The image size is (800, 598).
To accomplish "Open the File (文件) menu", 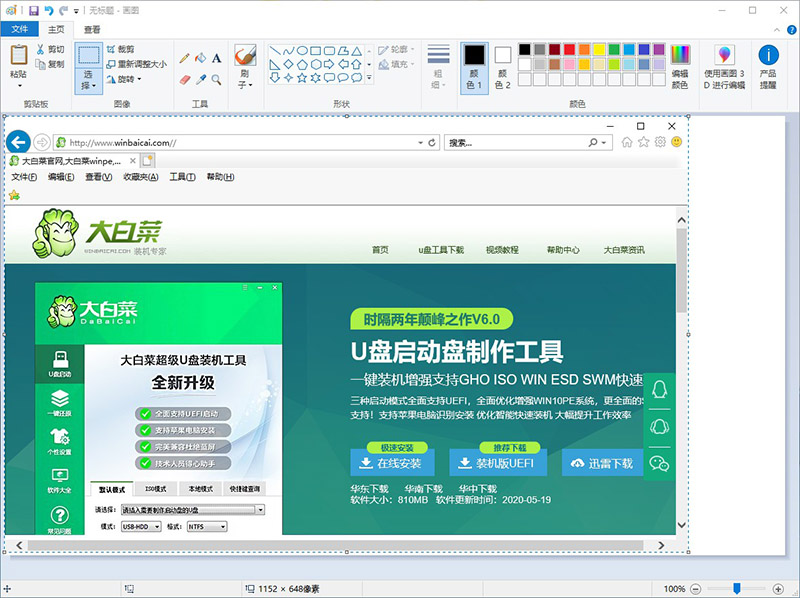I will [x=20, y=30].
